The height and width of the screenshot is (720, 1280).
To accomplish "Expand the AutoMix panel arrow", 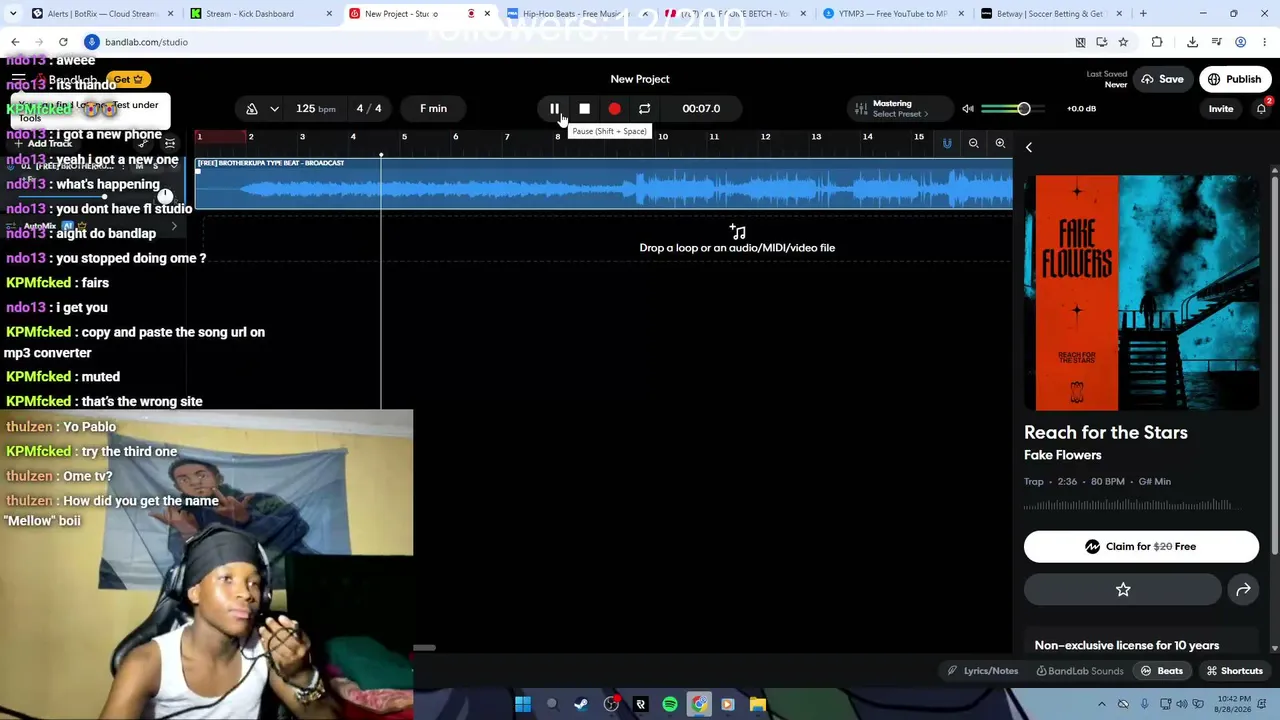I will pos(174,227).
